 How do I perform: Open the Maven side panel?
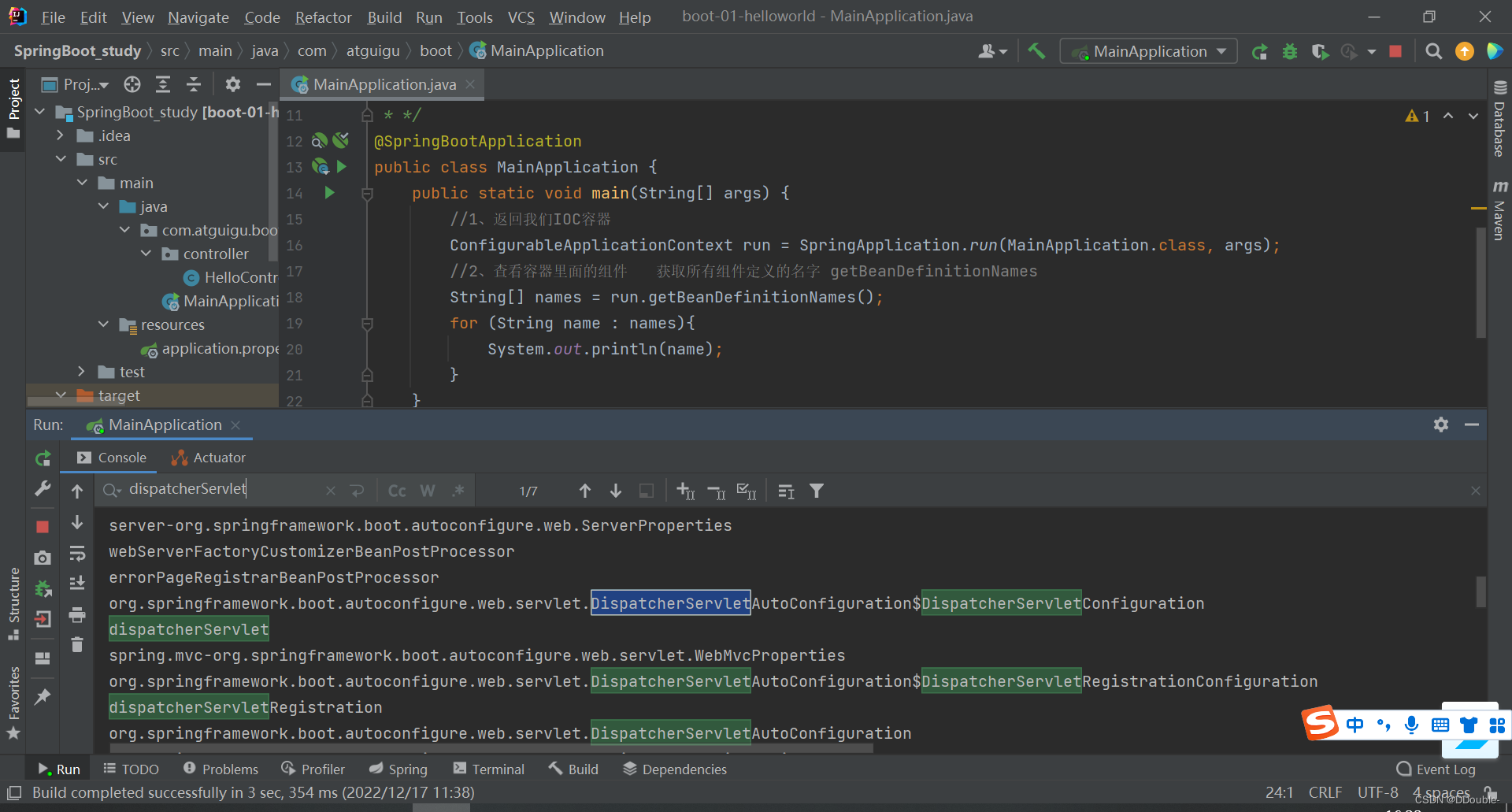[1500, 209]
